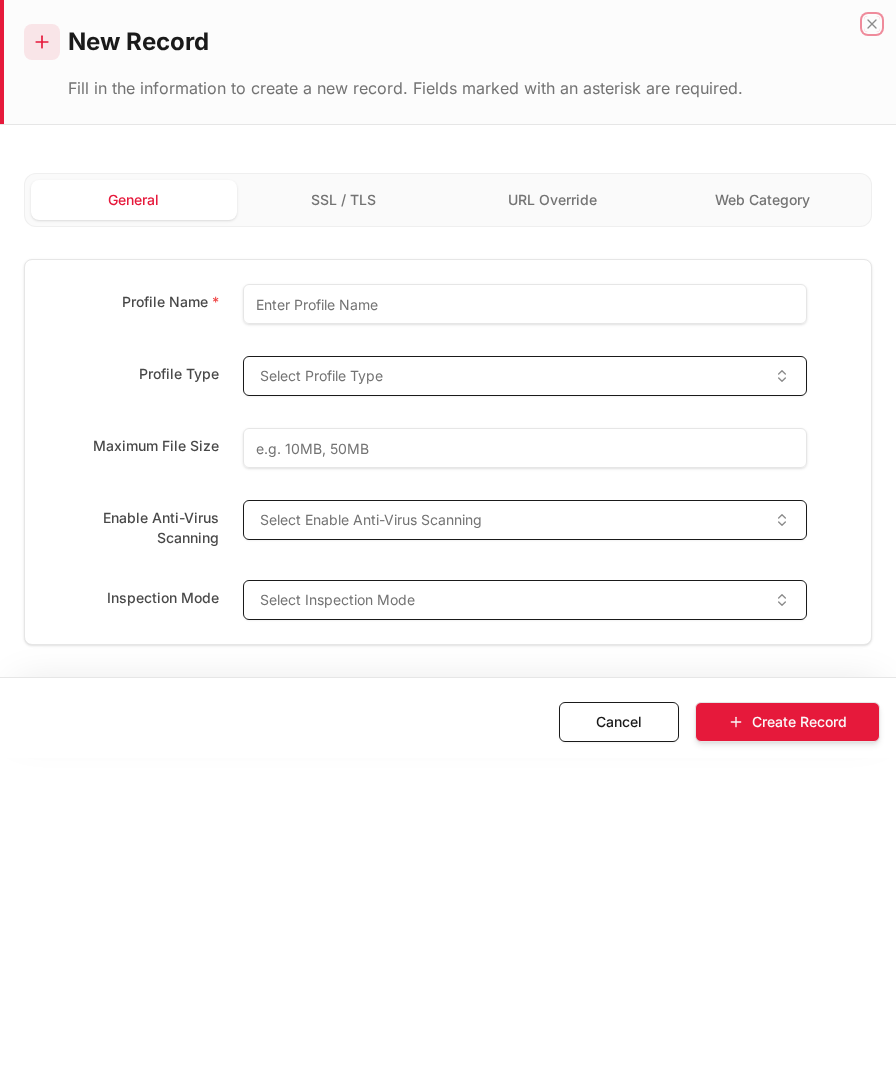The image size is (896, 1080).
Task: Click the Profile Type label
Action: (x=179, y=374)
